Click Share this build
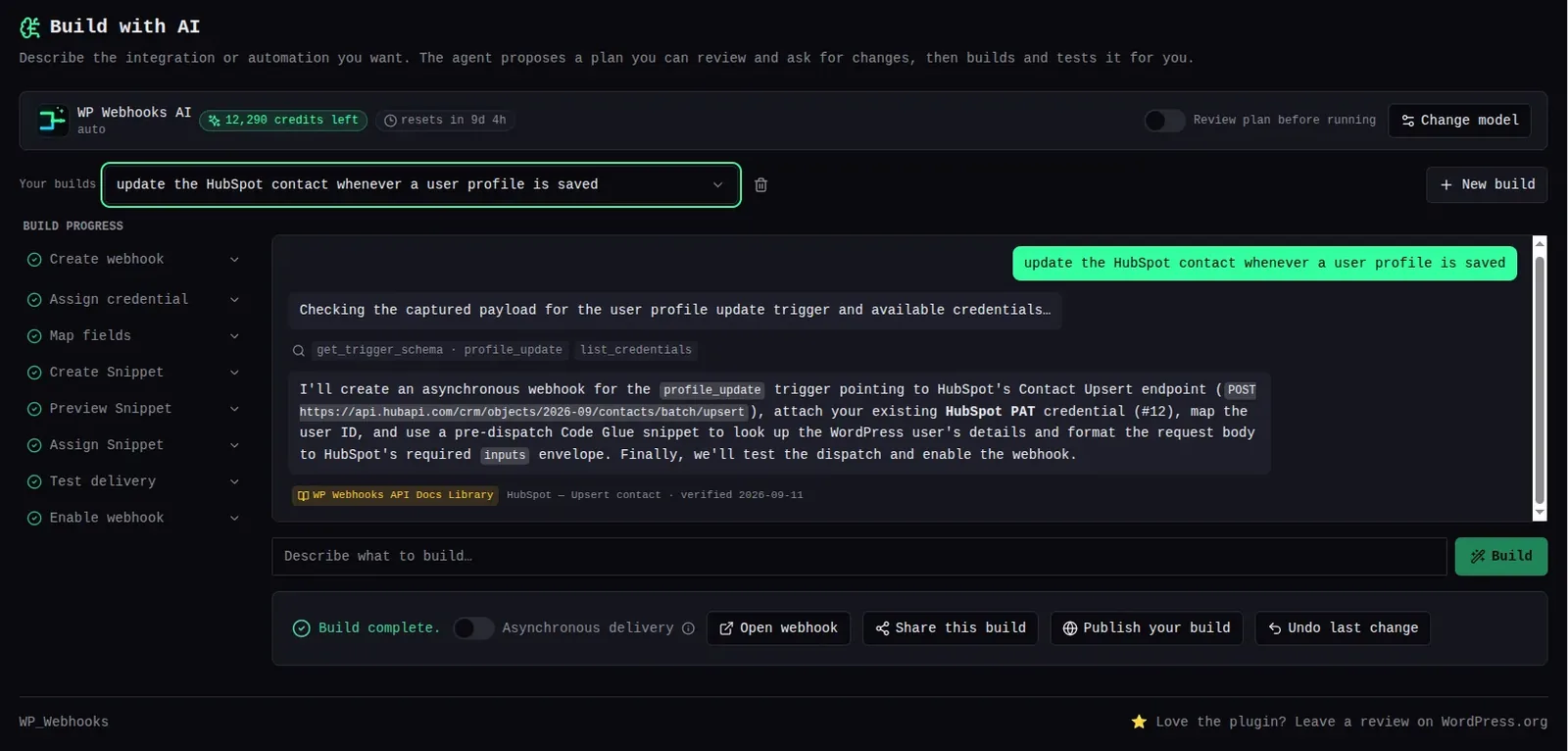Viewport: 1568px width, 751px height. (x=950, y=628)
